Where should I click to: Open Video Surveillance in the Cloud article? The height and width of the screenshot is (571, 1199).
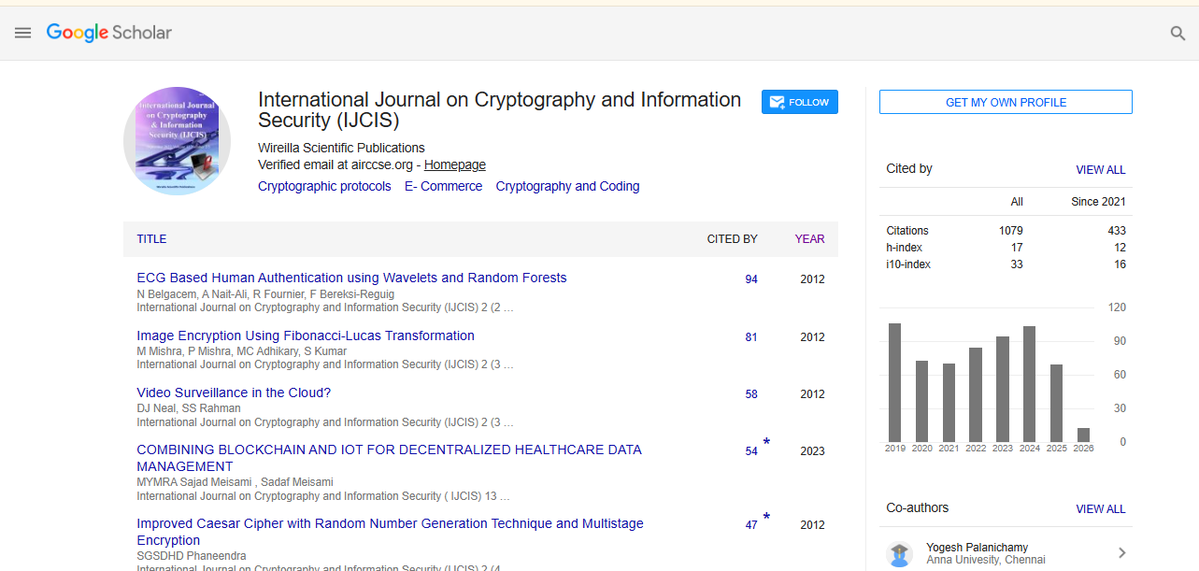click(x=233, y=393)
